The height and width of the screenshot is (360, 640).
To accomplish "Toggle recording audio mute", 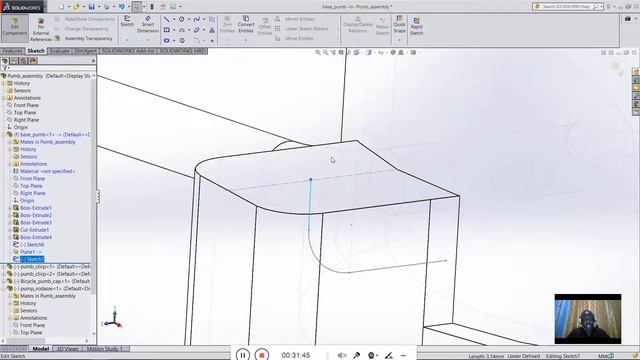I will pos(342,356).
